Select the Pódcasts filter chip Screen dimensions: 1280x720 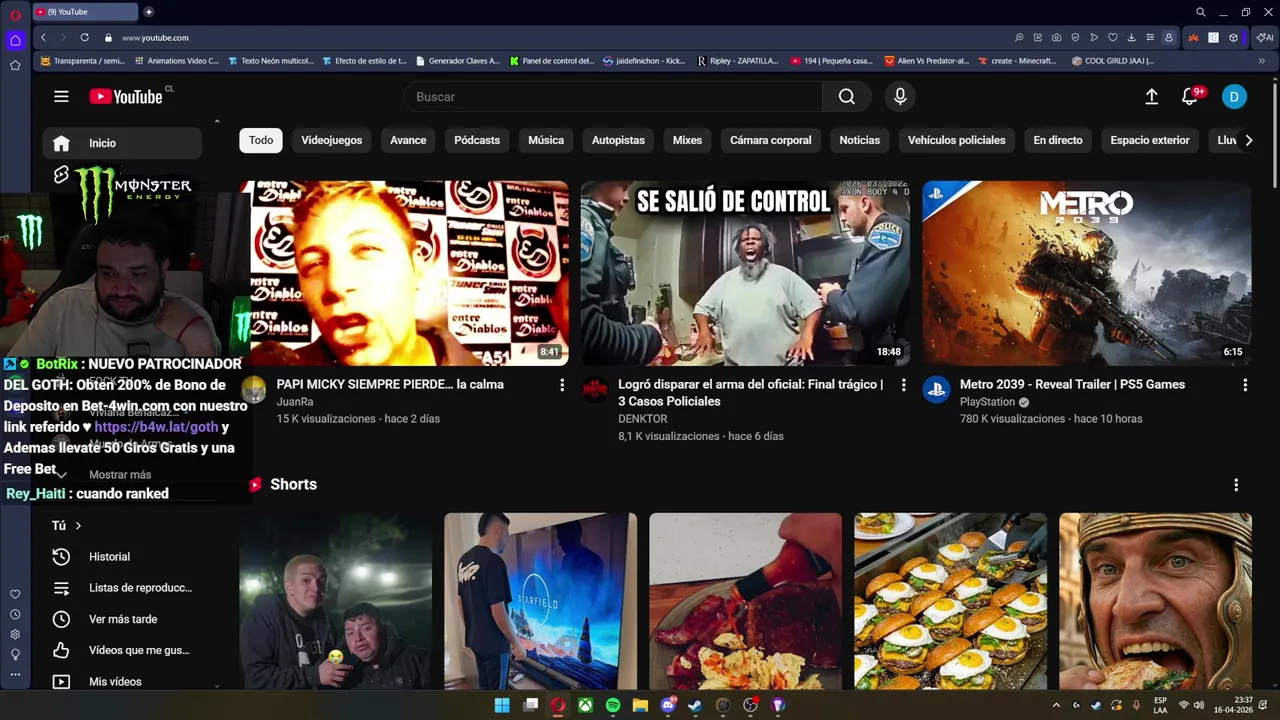(x=477, y=140)
